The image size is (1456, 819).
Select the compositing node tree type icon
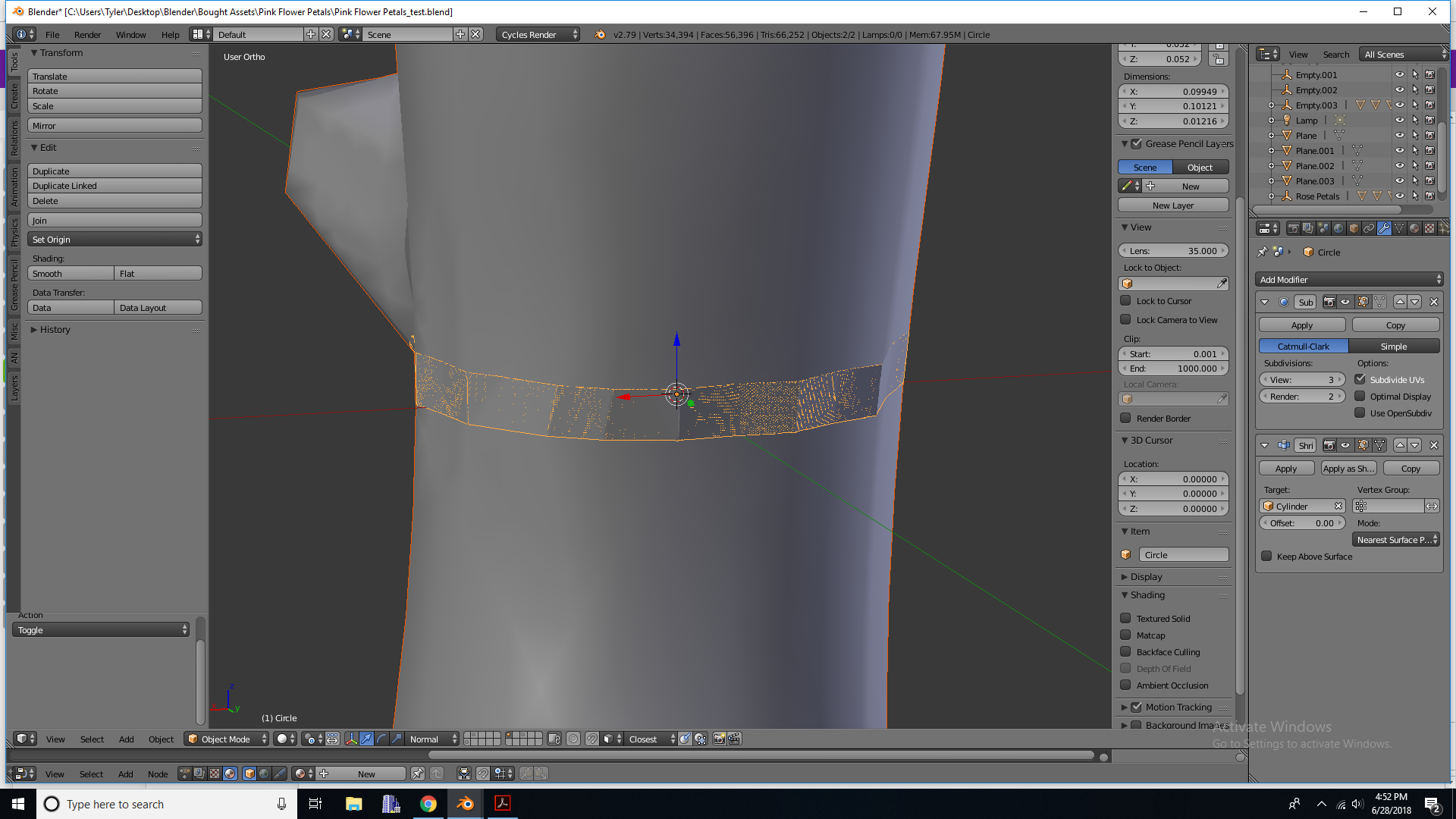199,773
